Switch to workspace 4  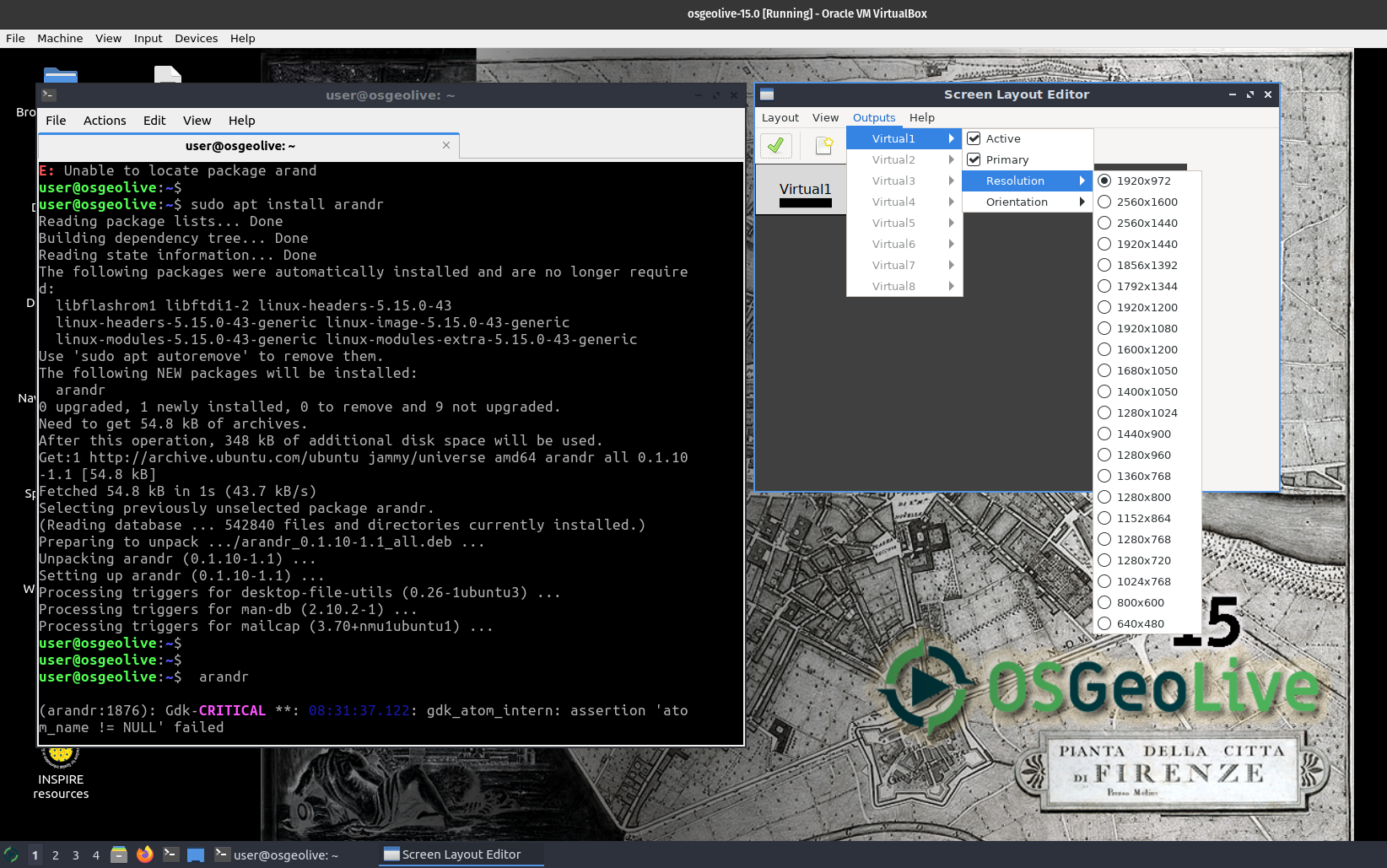96,855
